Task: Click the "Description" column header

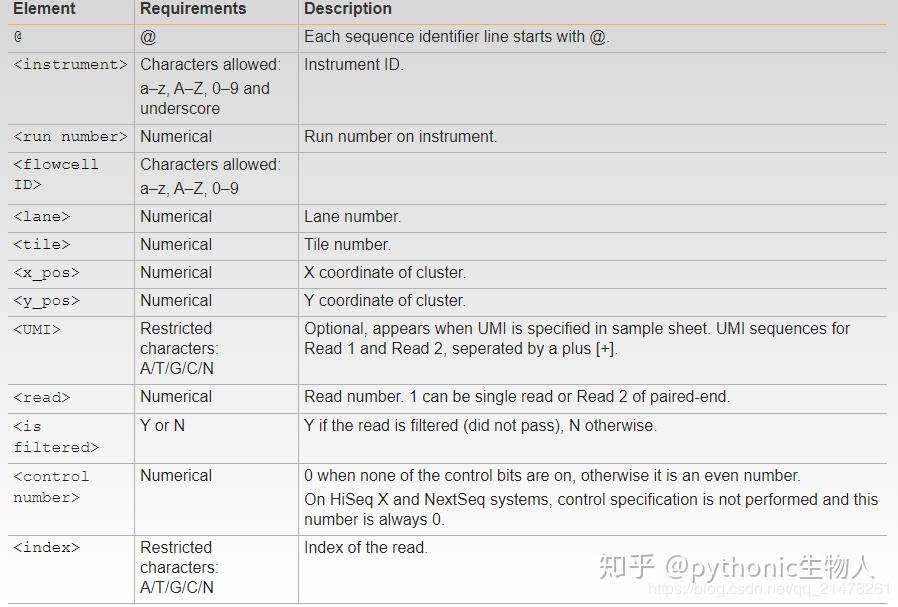Action: pyautogui.click(x=348, y=9)
